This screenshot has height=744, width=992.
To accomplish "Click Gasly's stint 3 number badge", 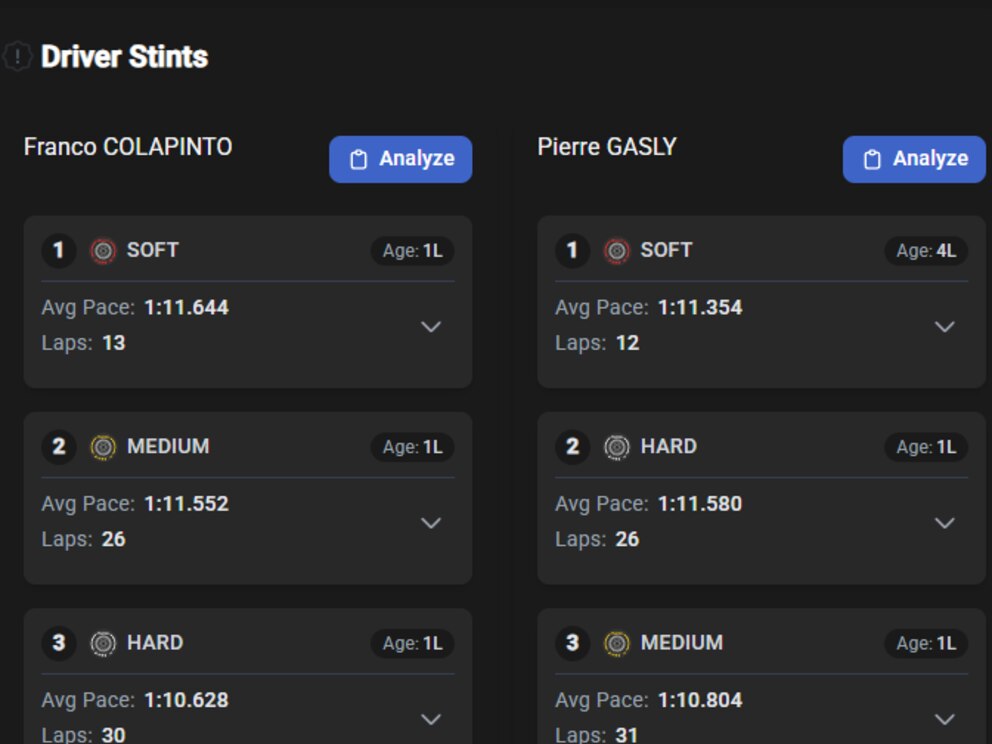I will coord(572,642).
